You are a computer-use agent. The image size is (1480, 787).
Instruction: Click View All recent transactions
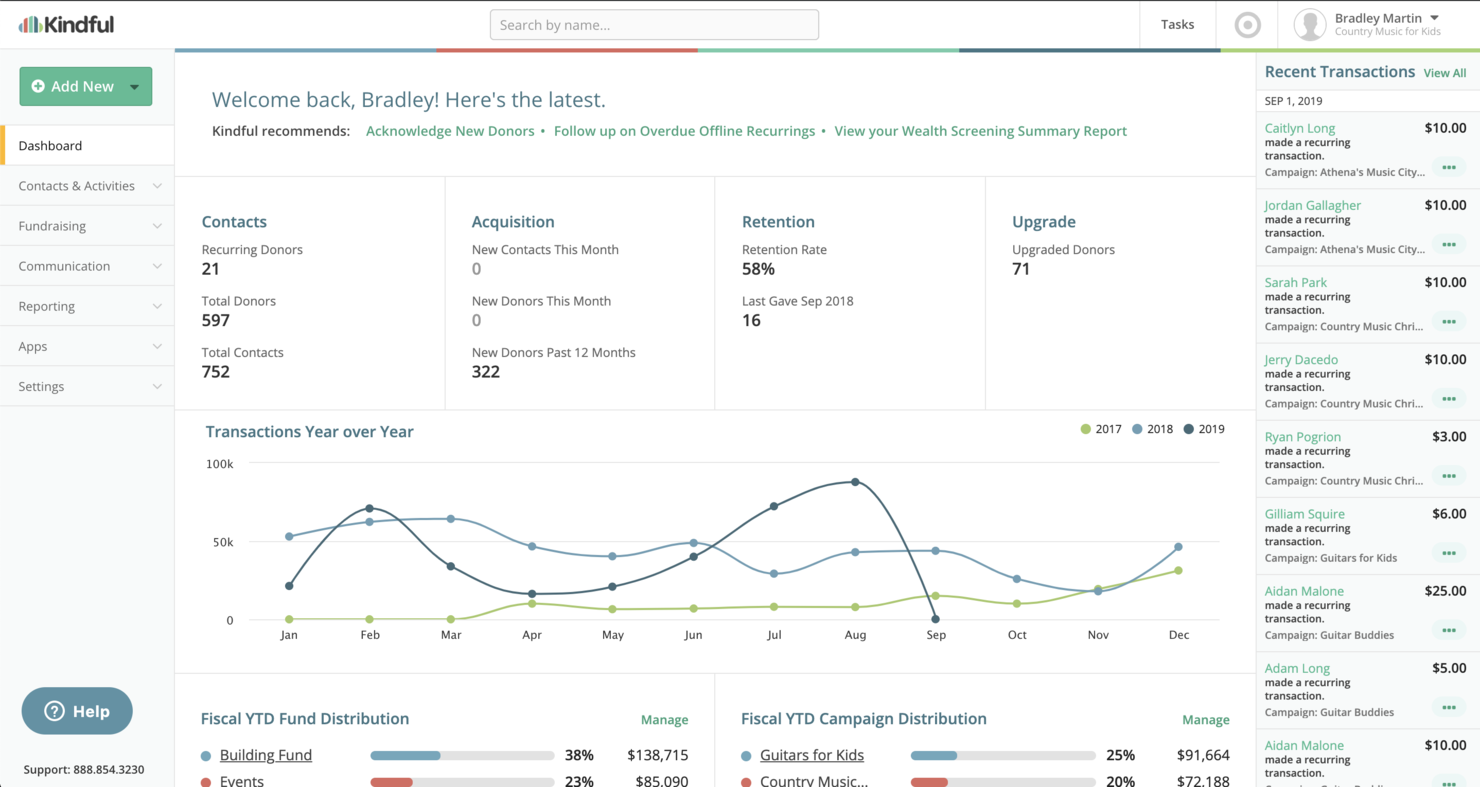1445,73
